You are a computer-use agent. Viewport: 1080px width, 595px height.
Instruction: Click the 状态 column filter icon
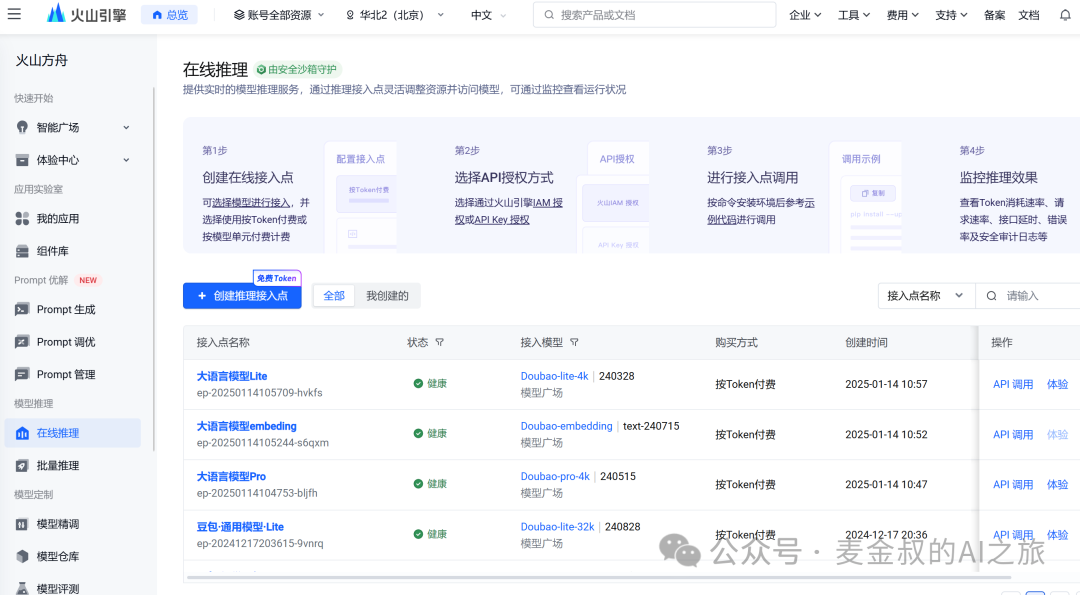(x=440, y=342)
